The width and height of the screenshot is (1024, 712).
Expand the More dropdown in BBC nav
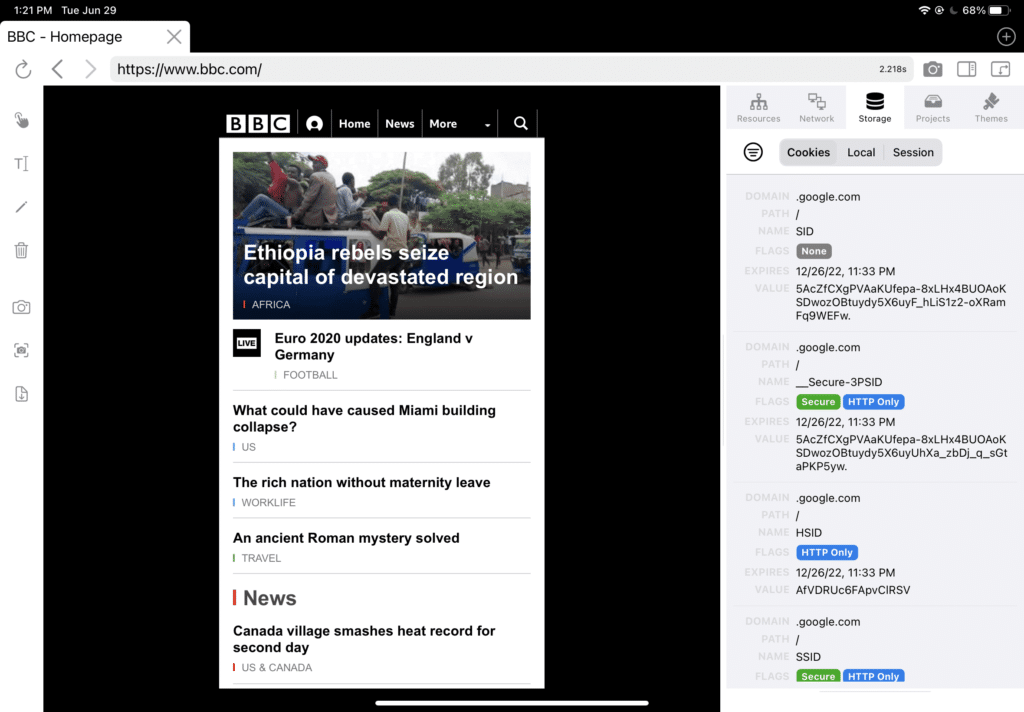click(460, 123)
